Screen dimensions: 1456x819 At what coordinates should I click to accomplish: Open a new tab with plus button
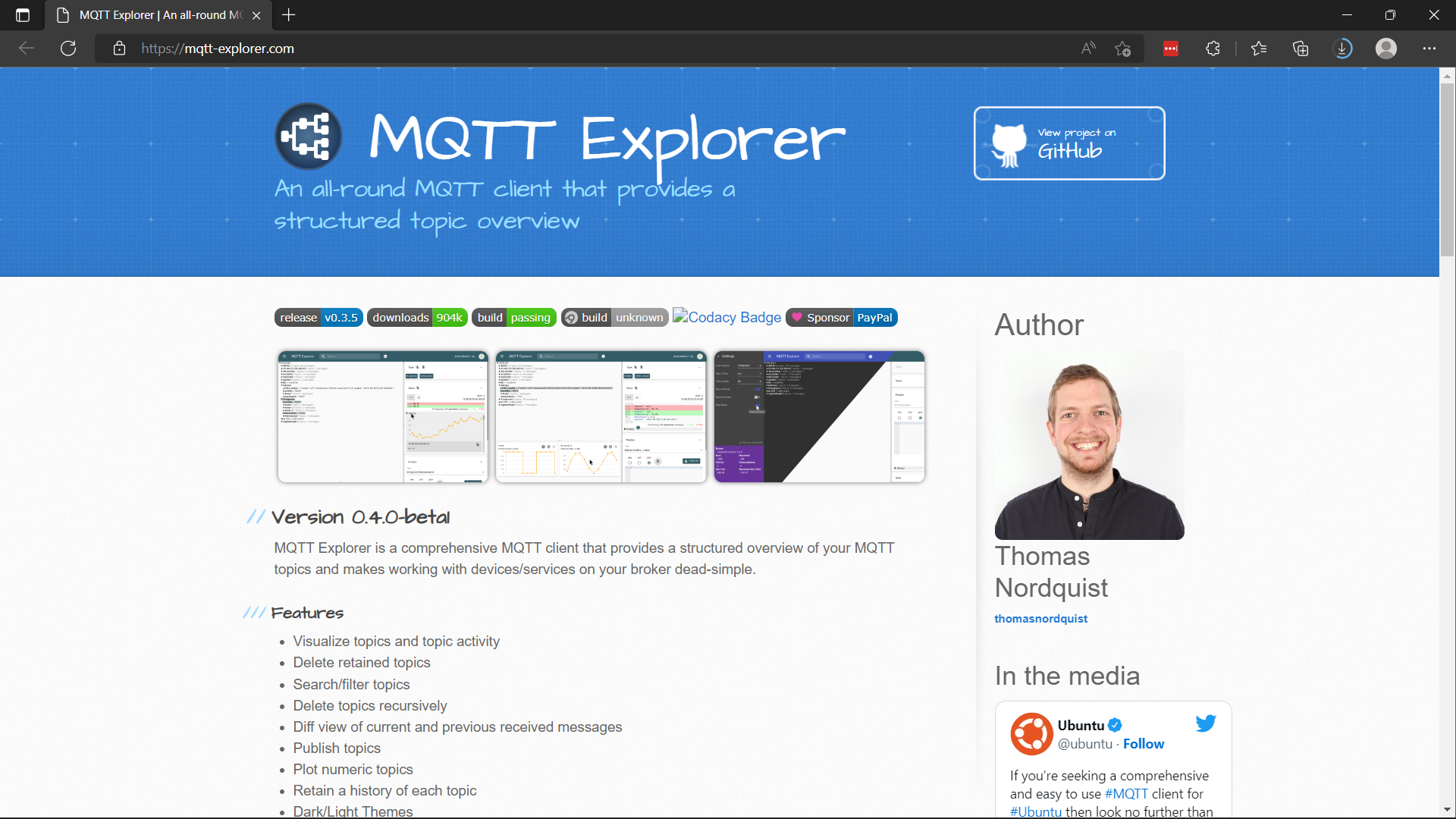click(289, 15)
